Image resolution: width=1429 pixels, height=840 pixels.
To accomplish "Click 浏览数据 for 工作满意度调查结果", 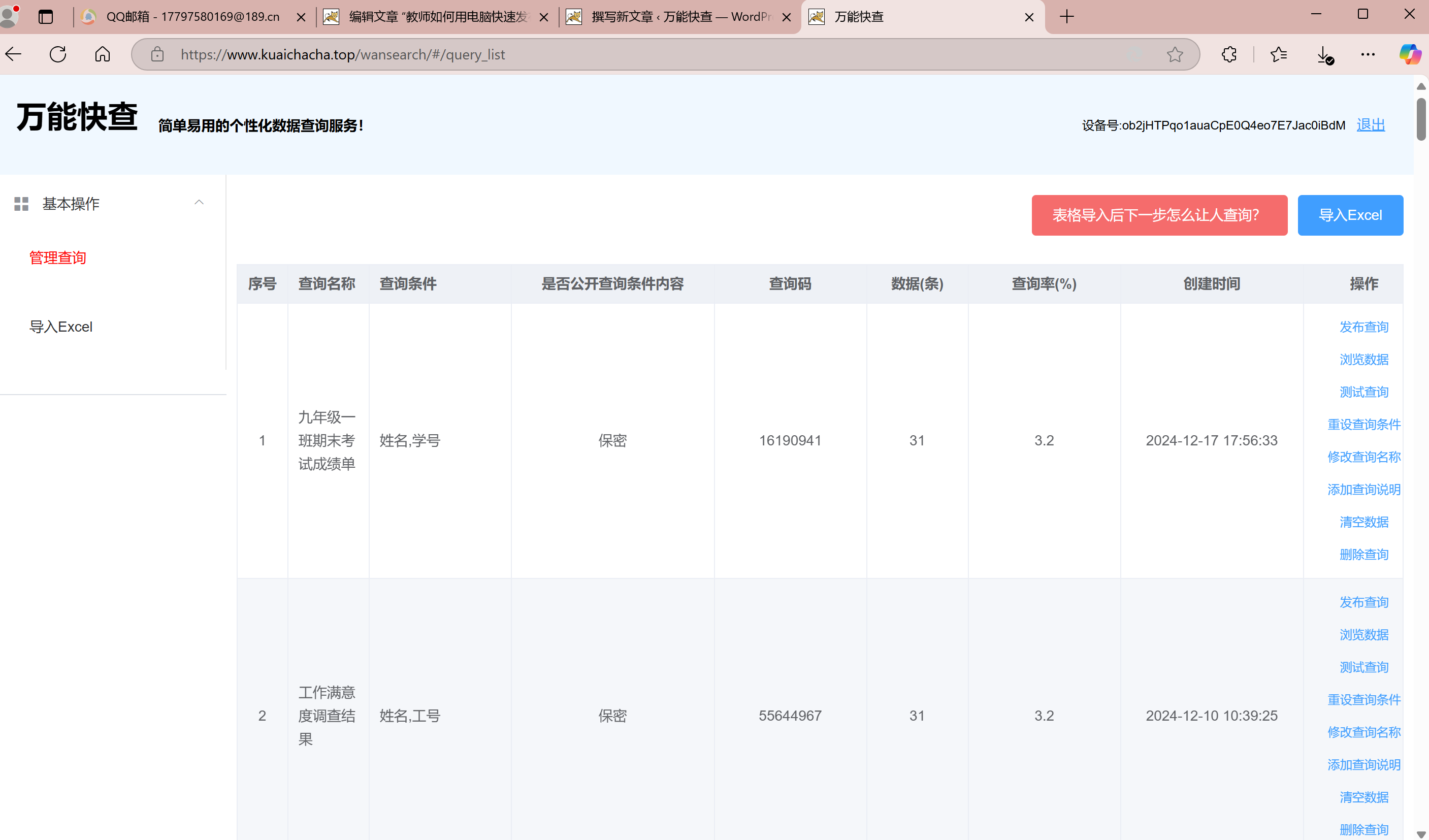I will 1364,635.
